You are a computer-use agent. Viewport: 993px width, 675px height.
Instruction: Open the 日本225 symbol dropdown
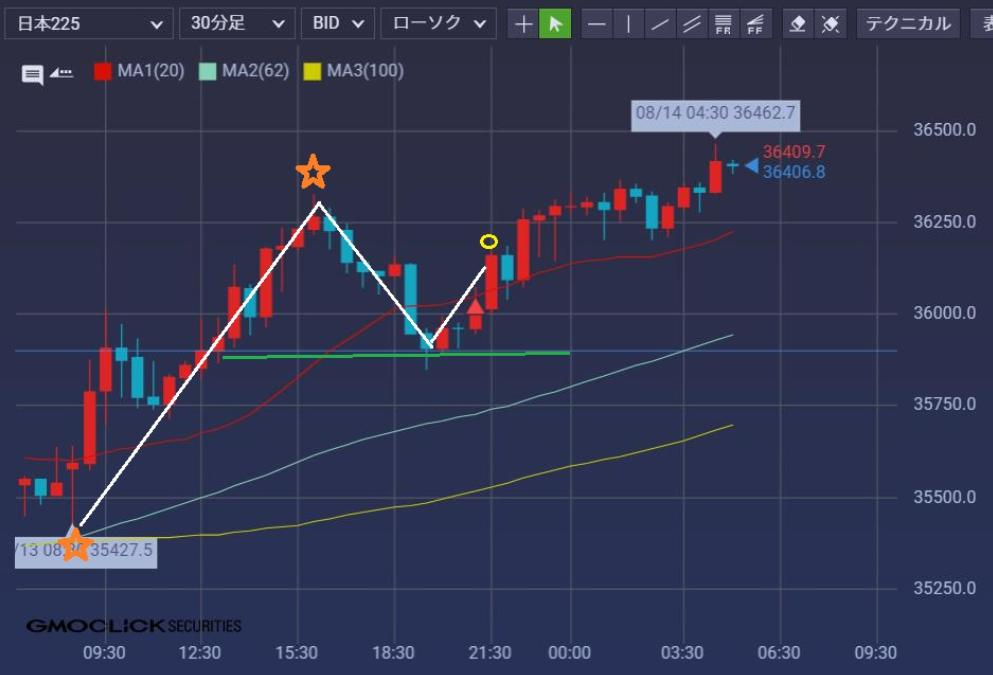tap(87, 24)
